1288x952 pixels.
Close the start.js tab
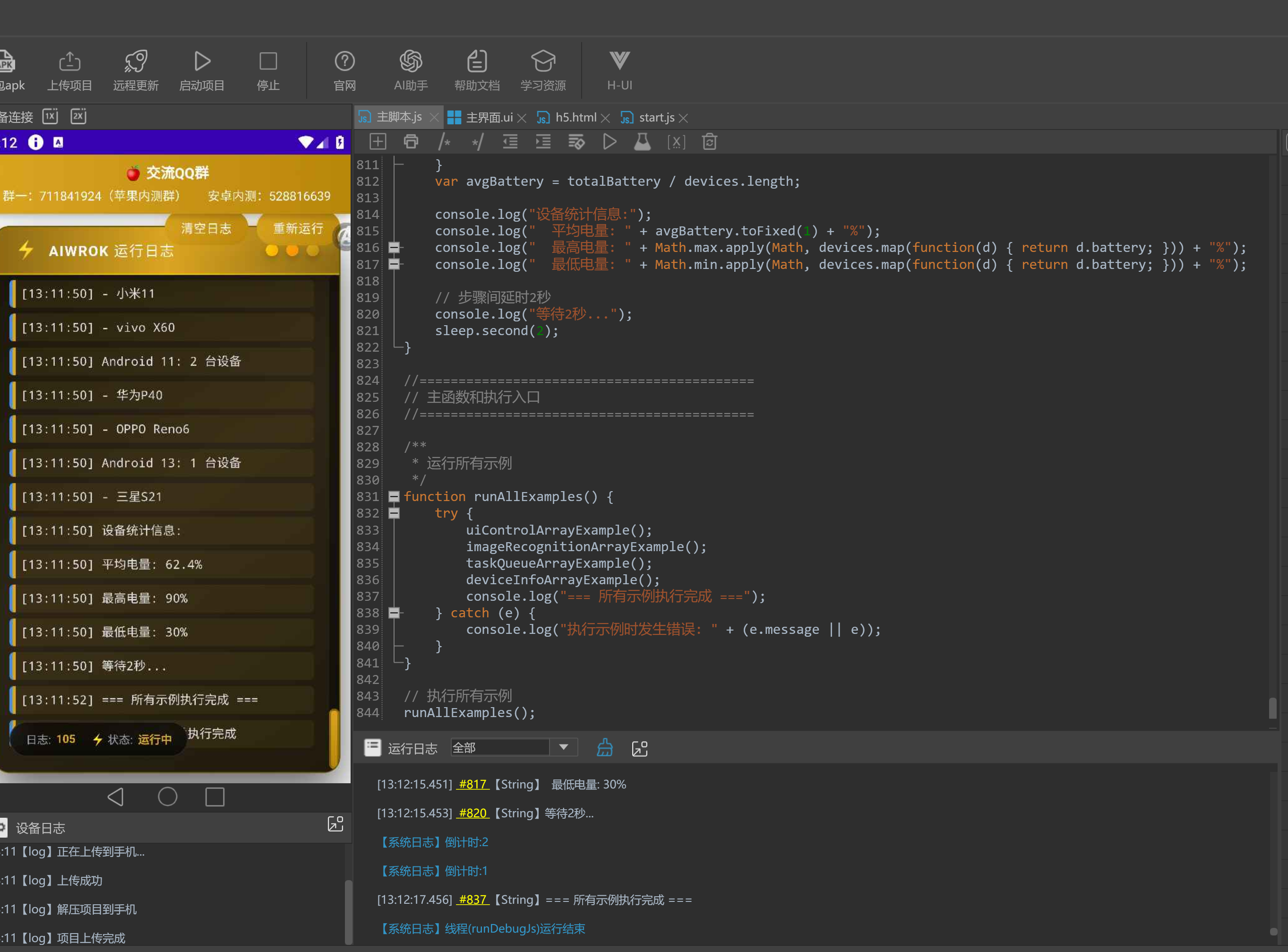pyautogui.click(x=684, y=118)
